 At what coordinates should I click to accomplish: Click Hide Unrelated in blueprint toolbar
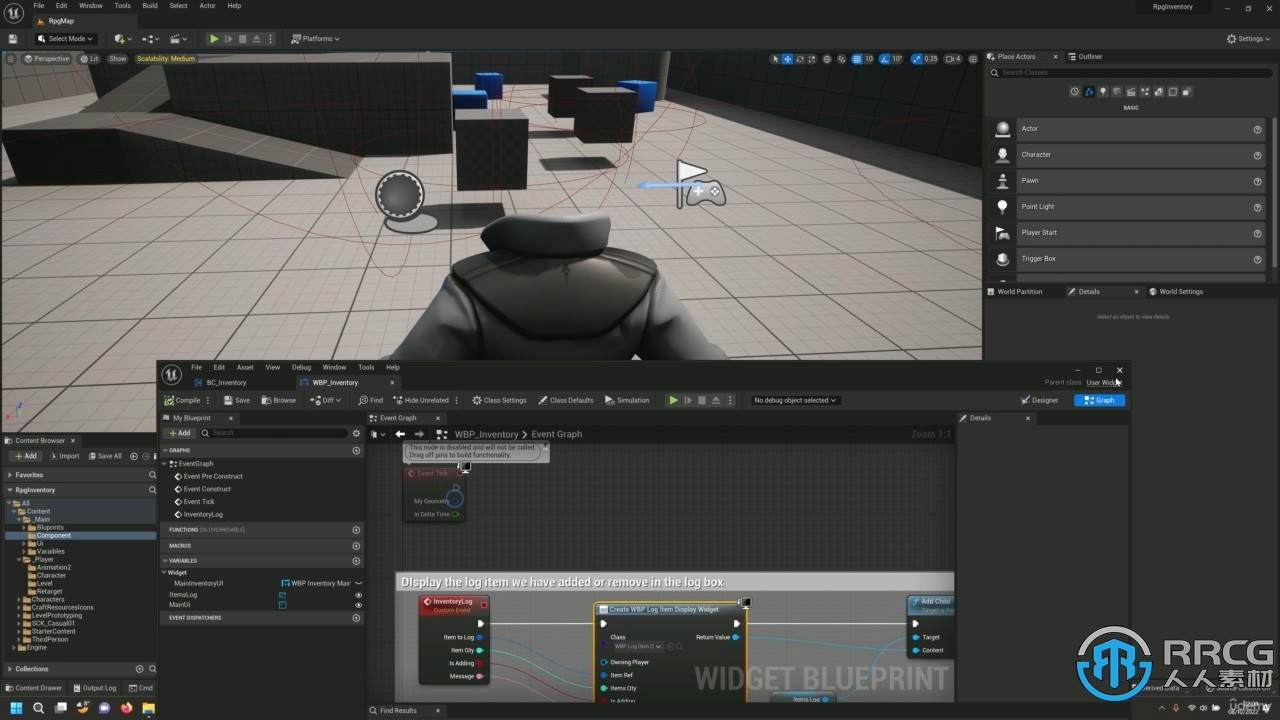tap(420, 400)
